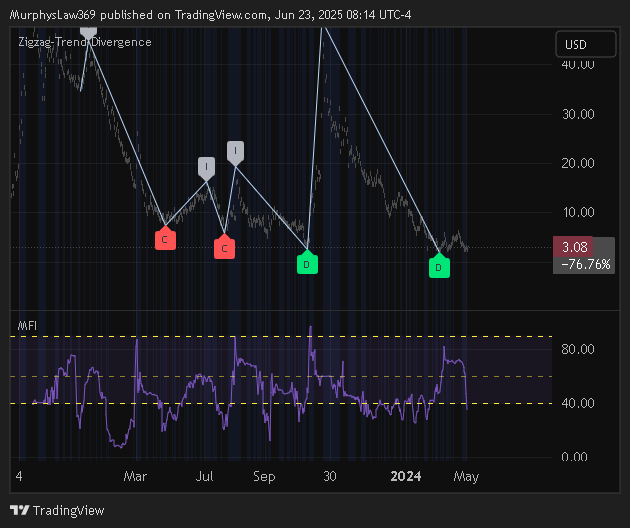
Task: Click the TradingView logo icon
Action: pos(20,510)
